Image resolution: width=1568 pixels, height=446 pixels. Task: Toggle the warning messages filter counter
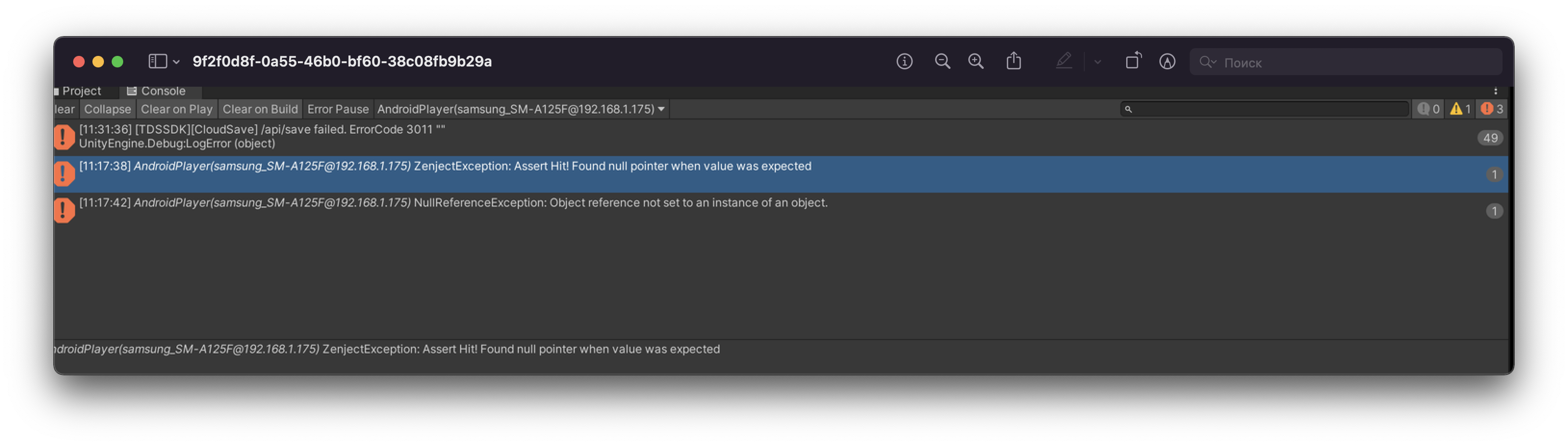(x=1460, y=110)
